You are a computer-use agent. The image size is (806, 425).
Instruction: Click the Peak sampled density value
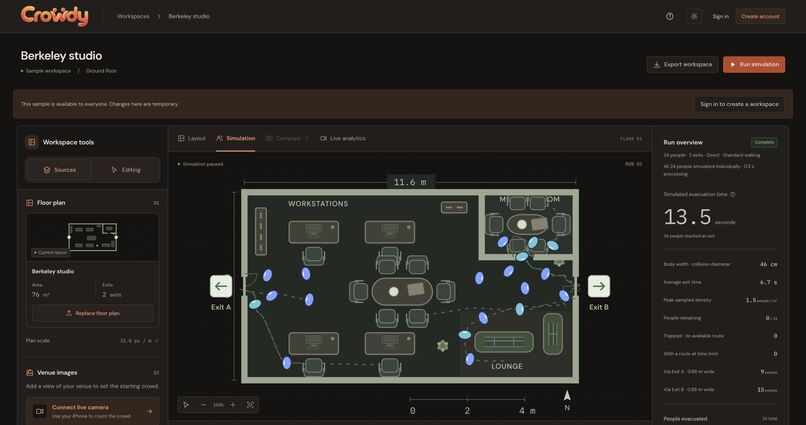pyautogui.click(x=761, y=300)
